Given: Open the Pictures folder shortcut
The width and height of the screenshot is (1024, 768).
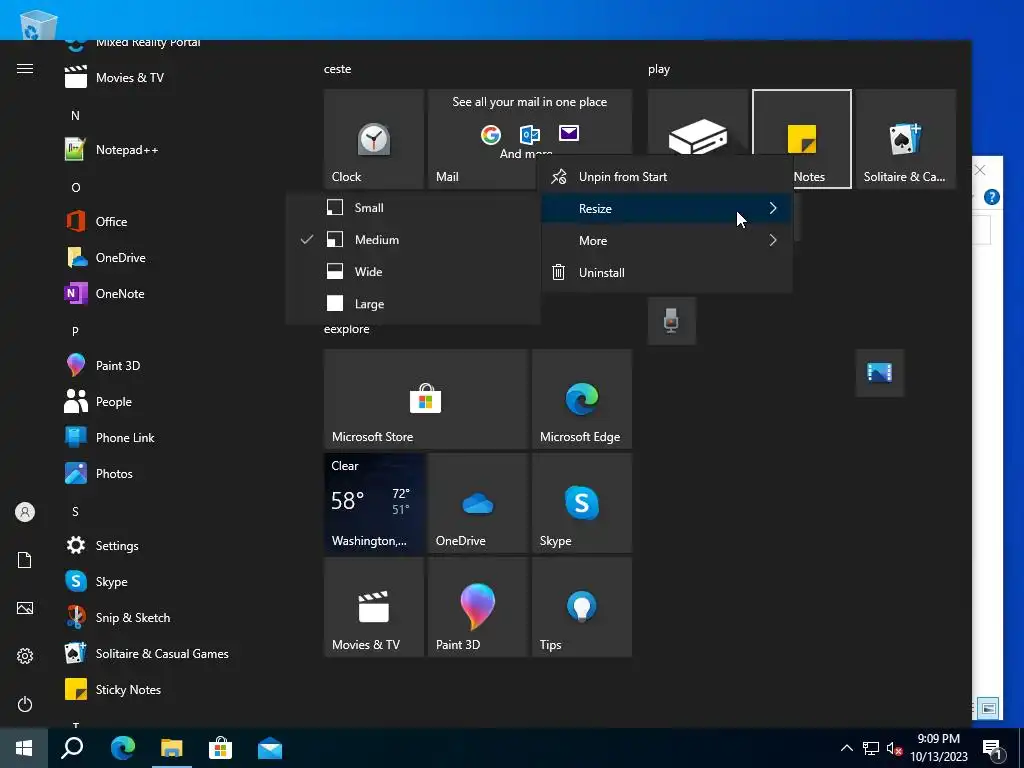Looking at the screenshot, I should (25, 608).
